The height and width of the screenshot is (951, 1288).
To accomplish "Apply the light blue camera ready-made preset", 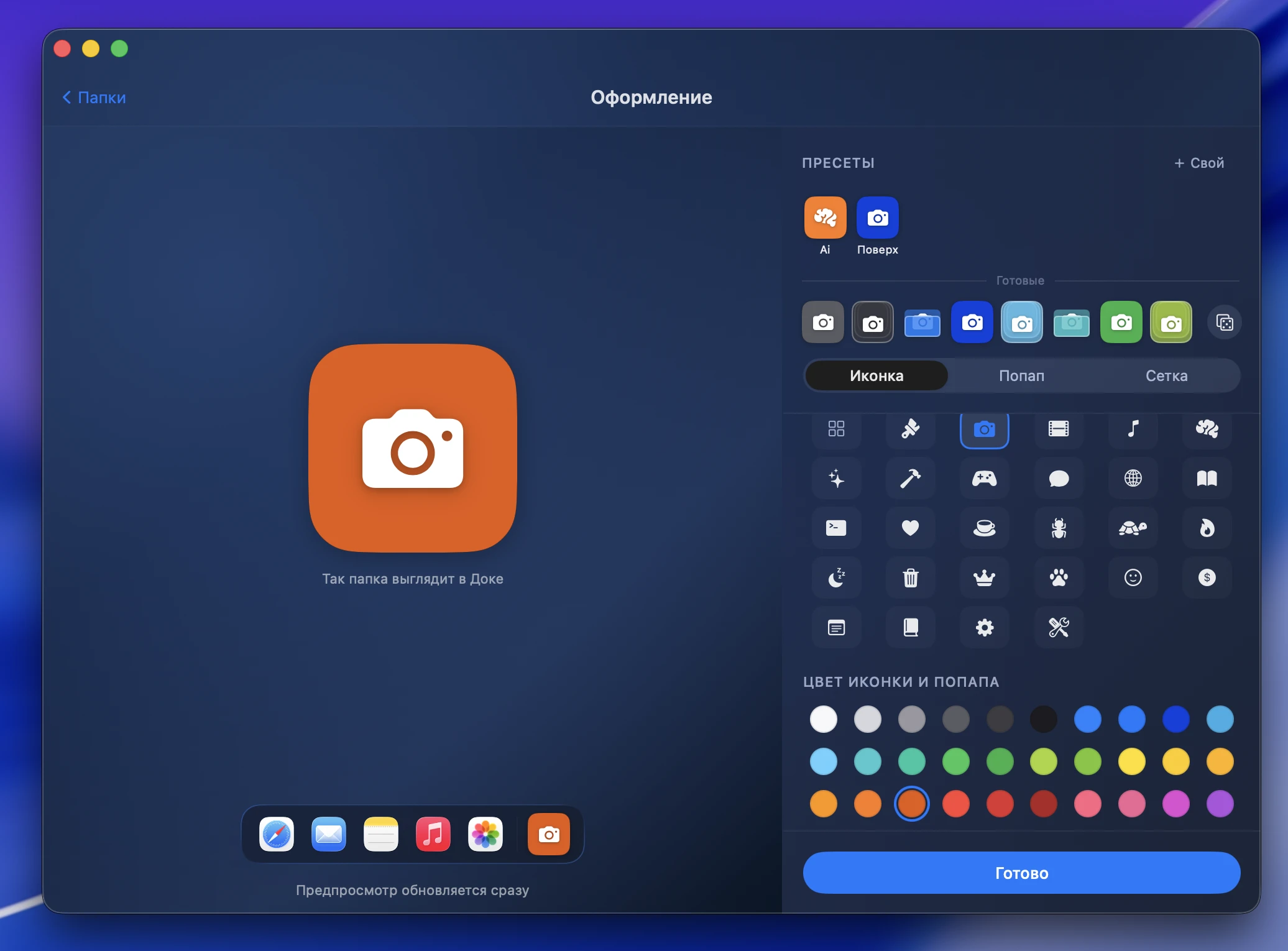I will 1022,322.
